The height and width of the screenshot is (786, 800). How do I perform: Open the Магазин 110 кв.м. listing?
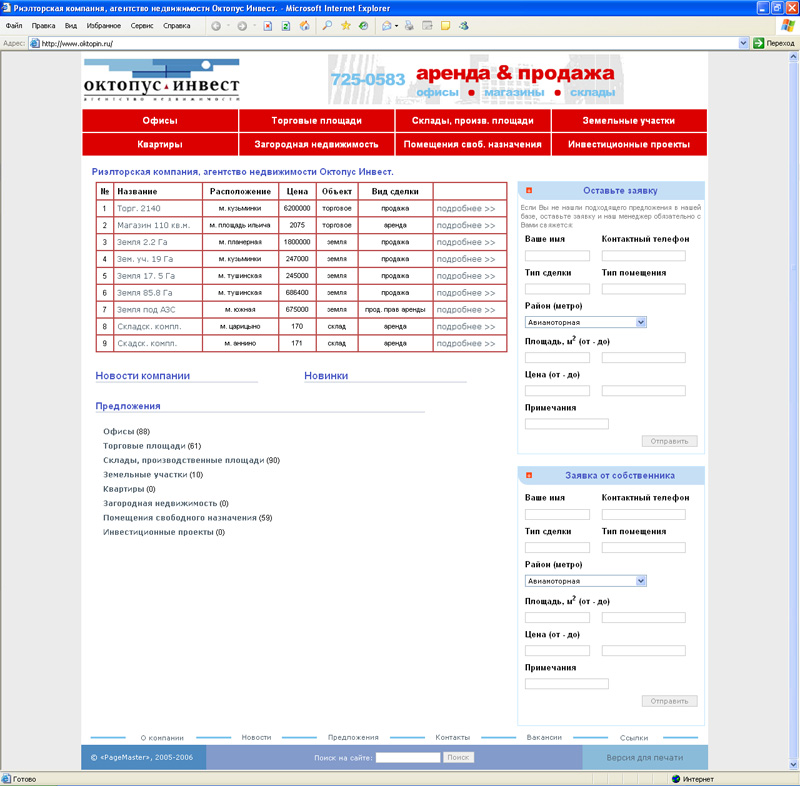point(154,225)
